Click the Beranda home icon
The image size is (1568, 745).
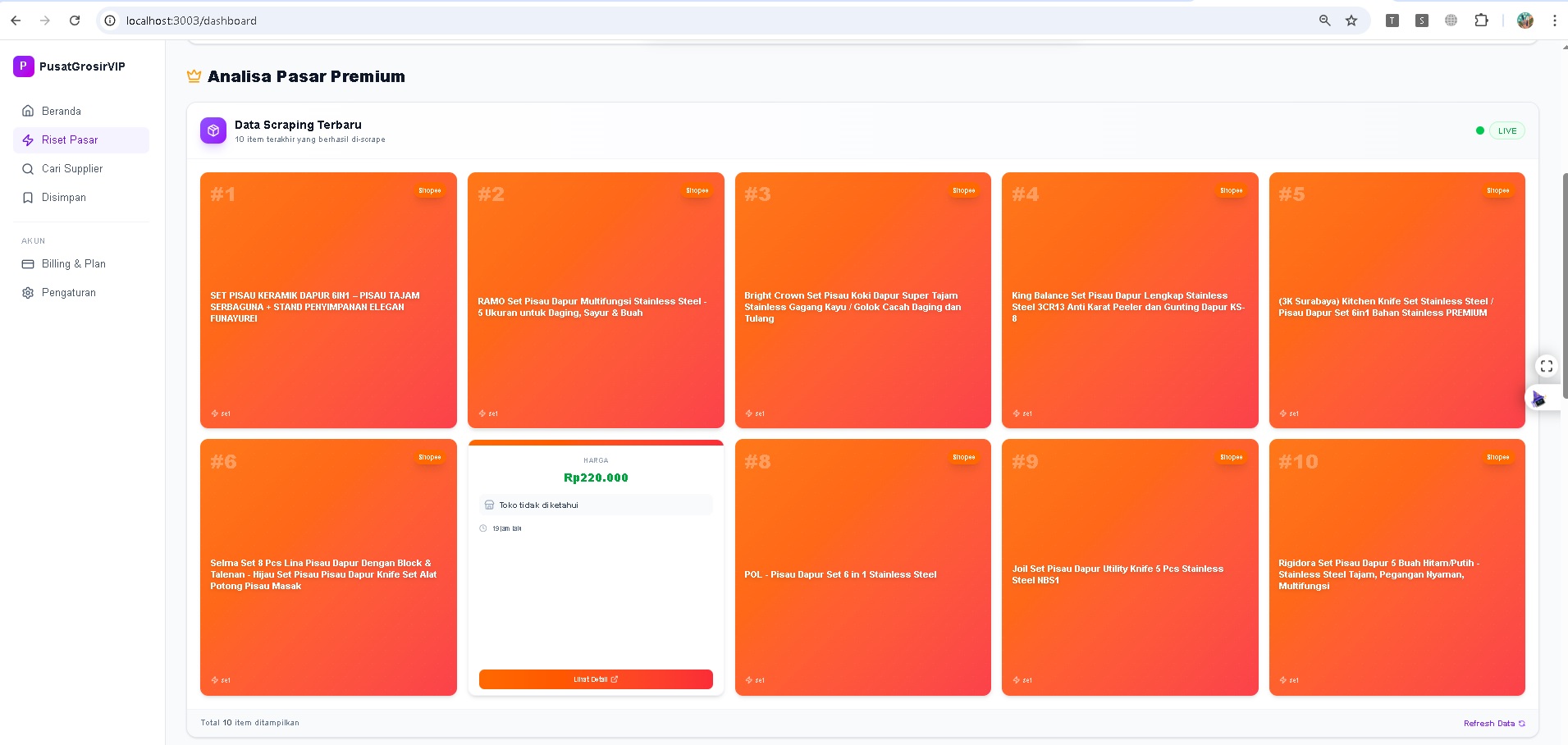tap(28, 111)
